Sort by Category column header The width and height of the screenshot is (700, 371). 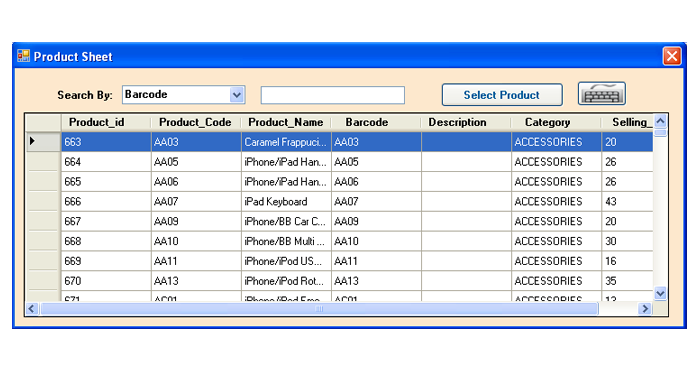(x=556, y=122)
